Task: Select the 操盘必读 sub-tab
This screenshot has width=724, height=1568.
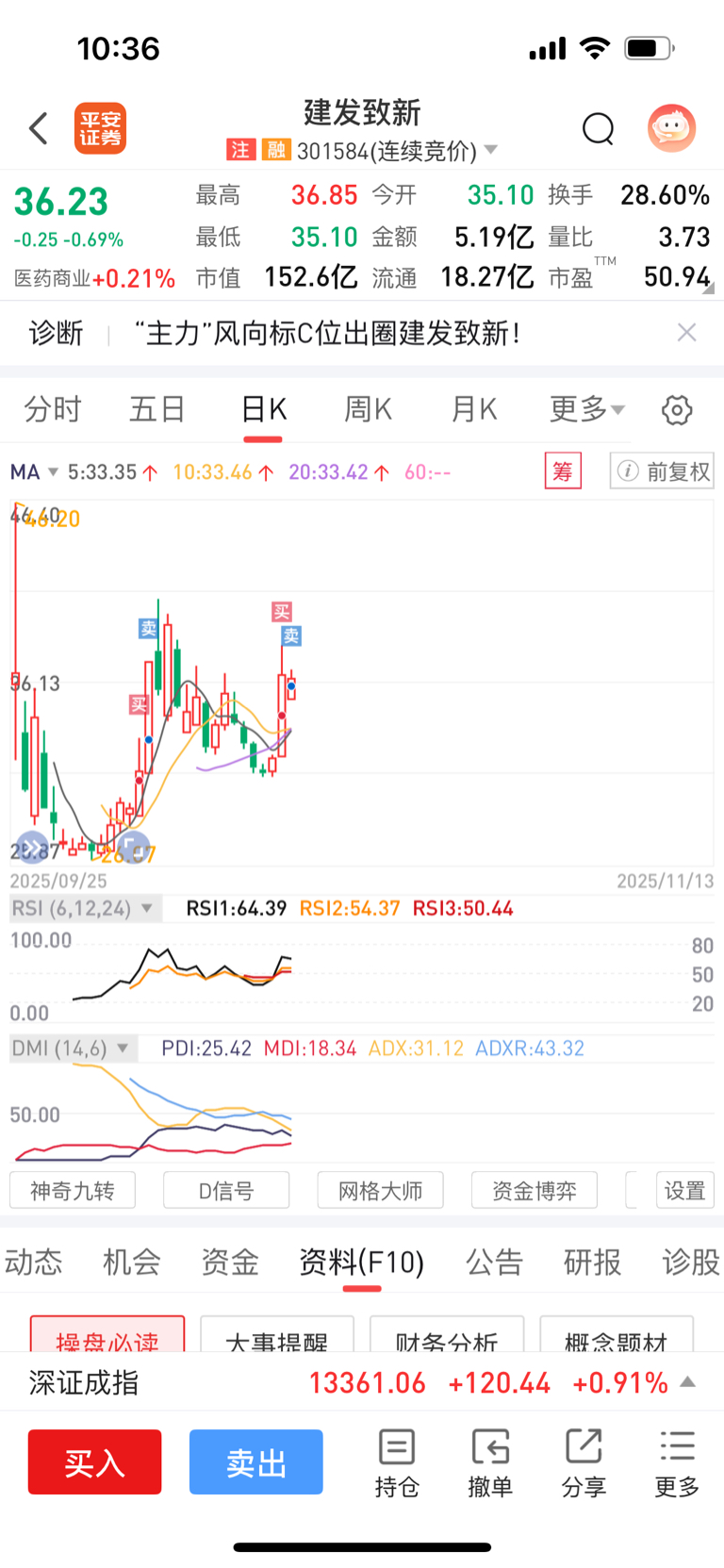Action: [107, 1334]
